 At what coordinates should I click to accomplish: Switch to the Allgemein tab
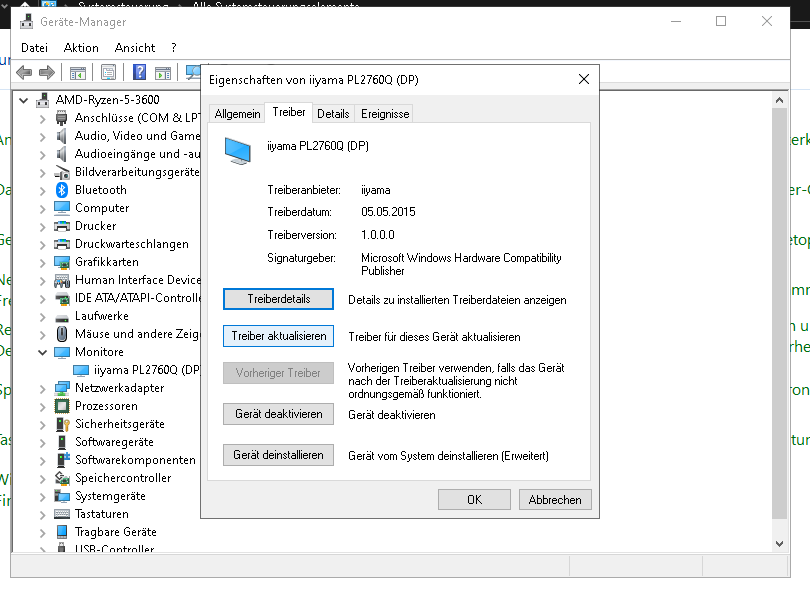(237, 114)
